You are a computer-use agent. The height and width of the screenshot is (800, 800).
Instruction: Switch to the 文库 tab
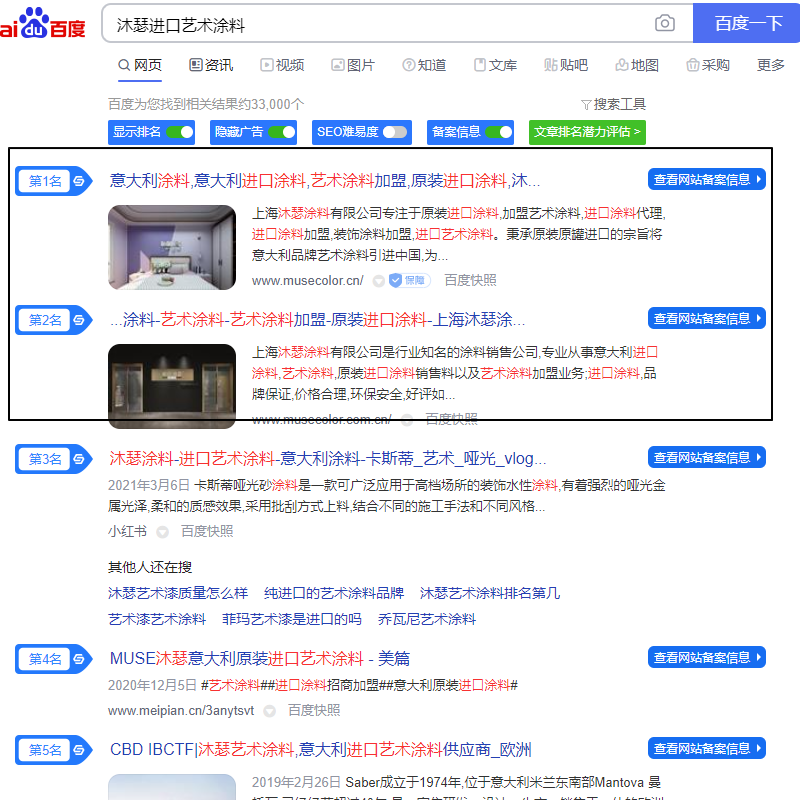point(495,65)
